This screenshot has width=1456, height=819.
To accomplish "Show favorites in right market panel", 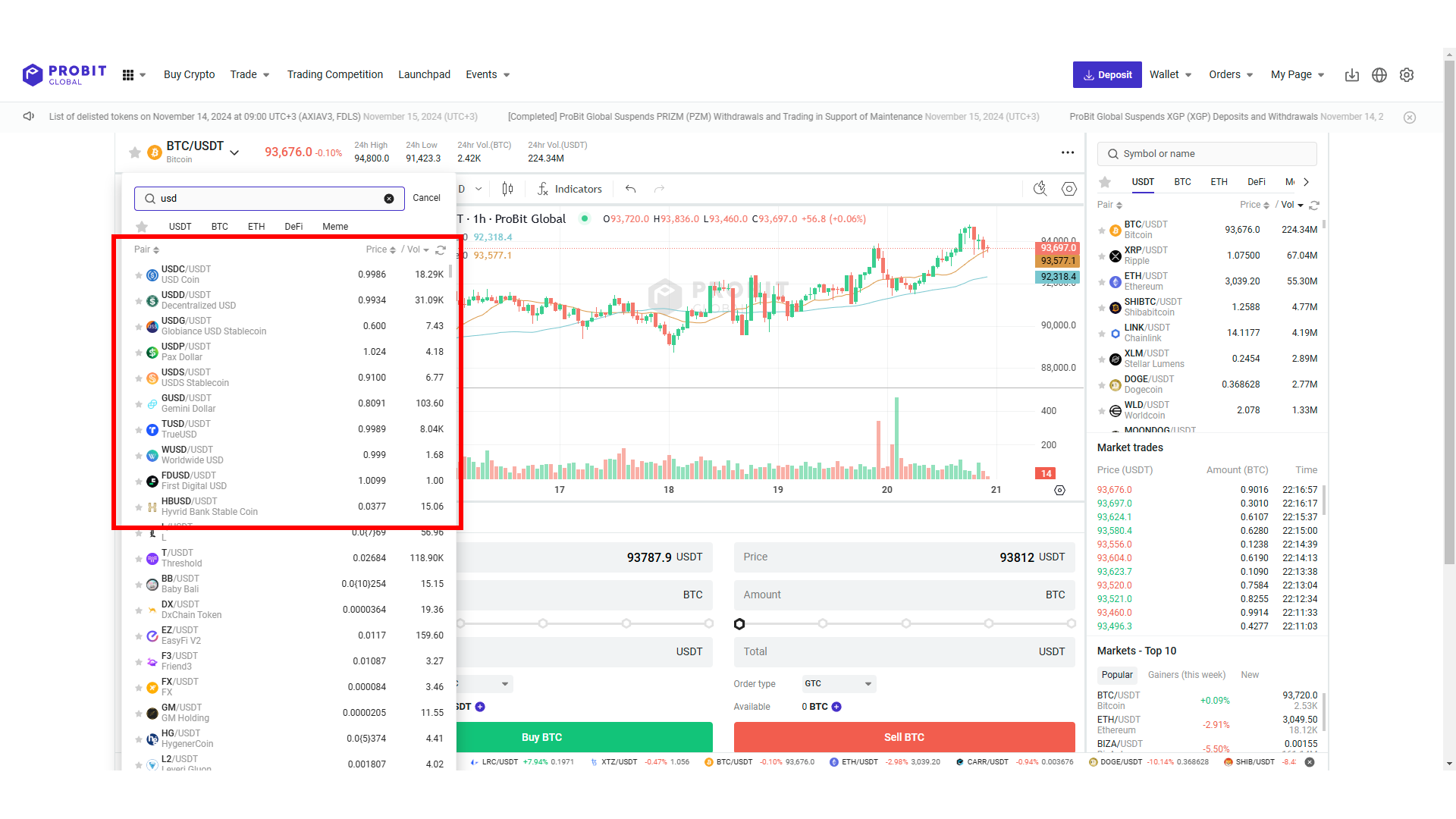I will [x=1105, y=182].
